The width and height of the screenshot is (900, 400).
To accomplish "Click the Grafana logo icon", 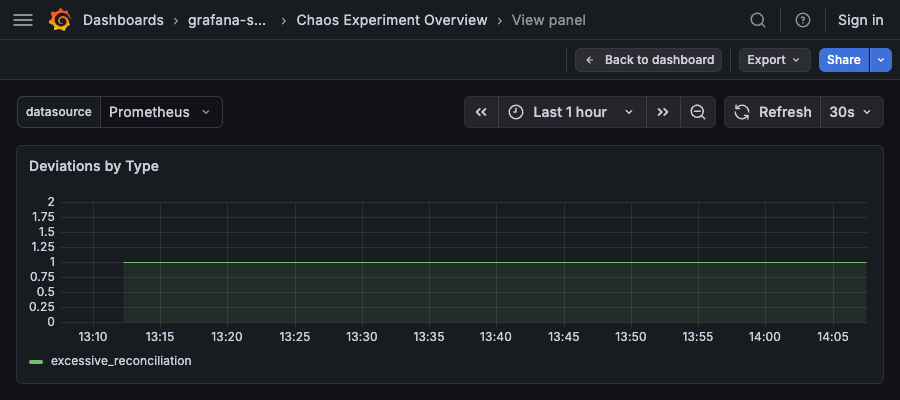I will tap(60, 20).
